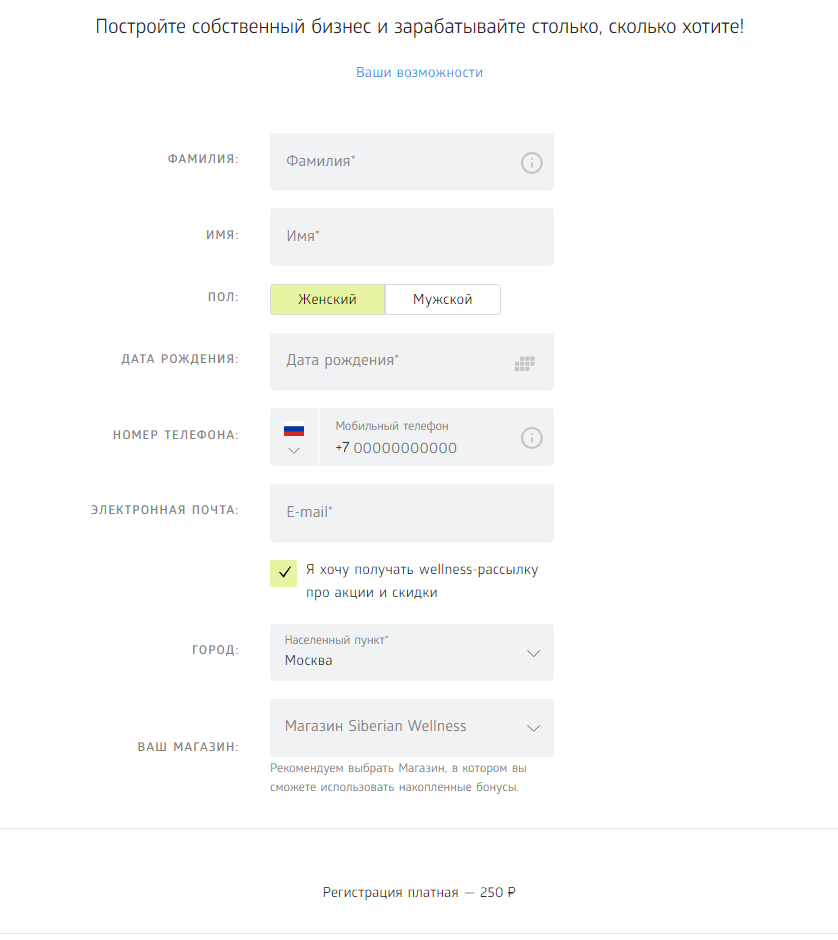Click the ЭЛЕКТРОННАЯ ПОЧТА field label
Image resolution: width=838 pixels, height=940 pixels.
click(x=165, y=510)
